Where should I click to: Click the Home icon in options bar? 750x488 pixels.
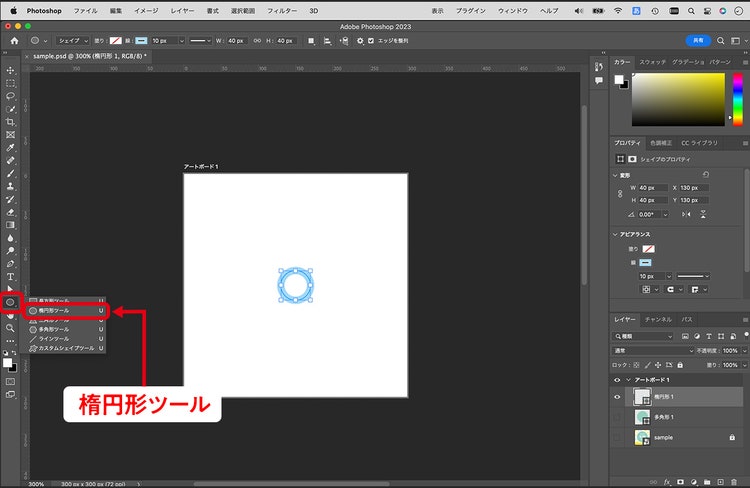tap(14, 41)
